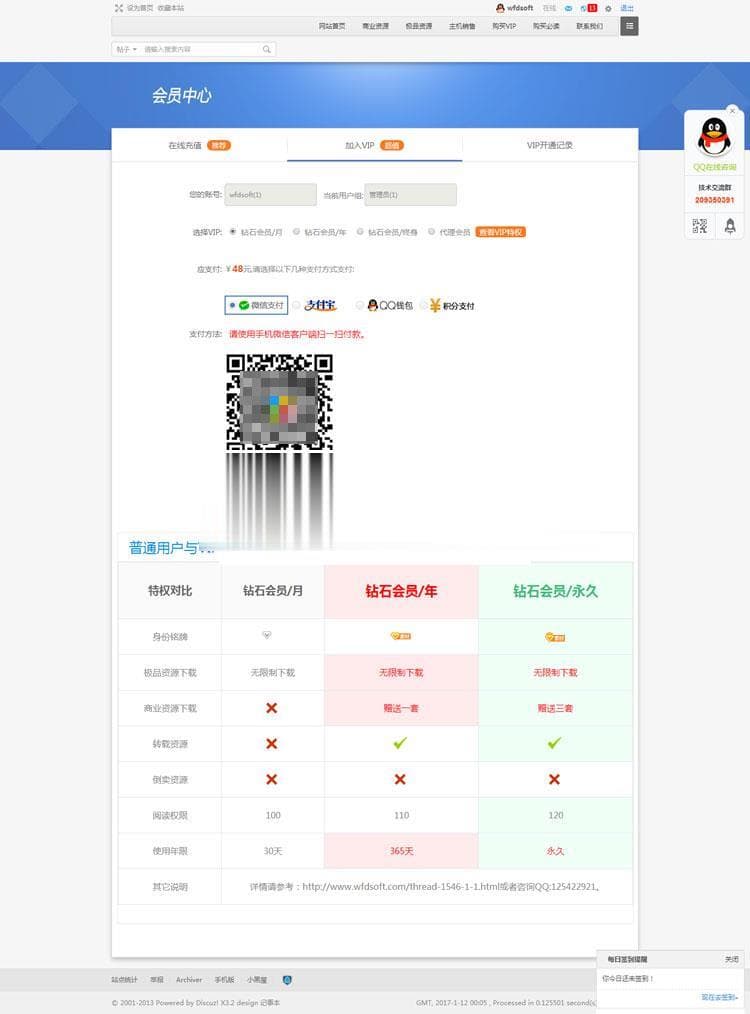Select 钻石会员/月 radio option
Viewport: 750px width, 1014px height.
[233, 232]
